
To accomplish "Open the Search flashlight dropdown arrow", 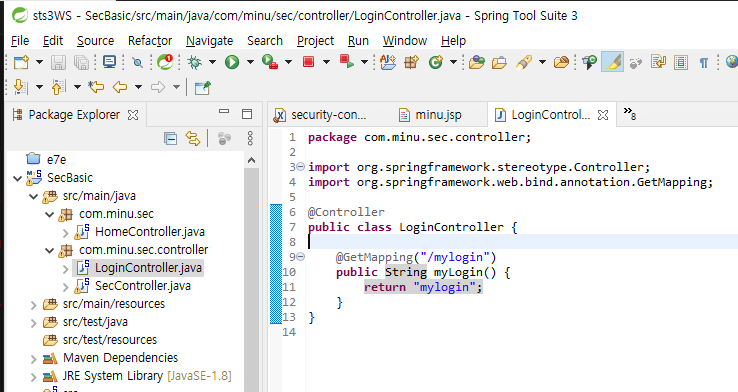I will point(542,62).
